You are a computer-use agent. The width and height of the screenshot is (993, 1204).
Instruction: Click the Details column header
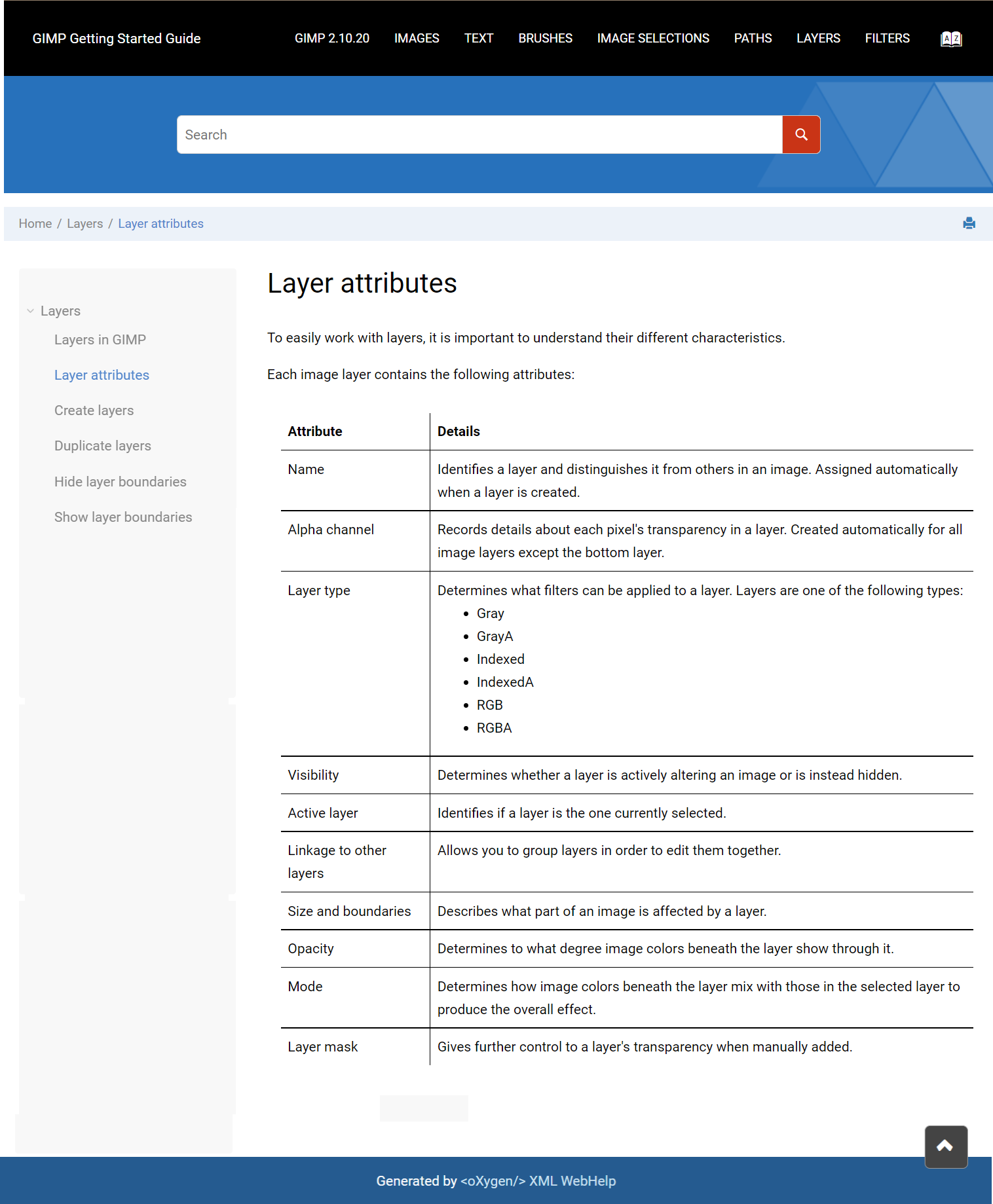click(459, 431)
